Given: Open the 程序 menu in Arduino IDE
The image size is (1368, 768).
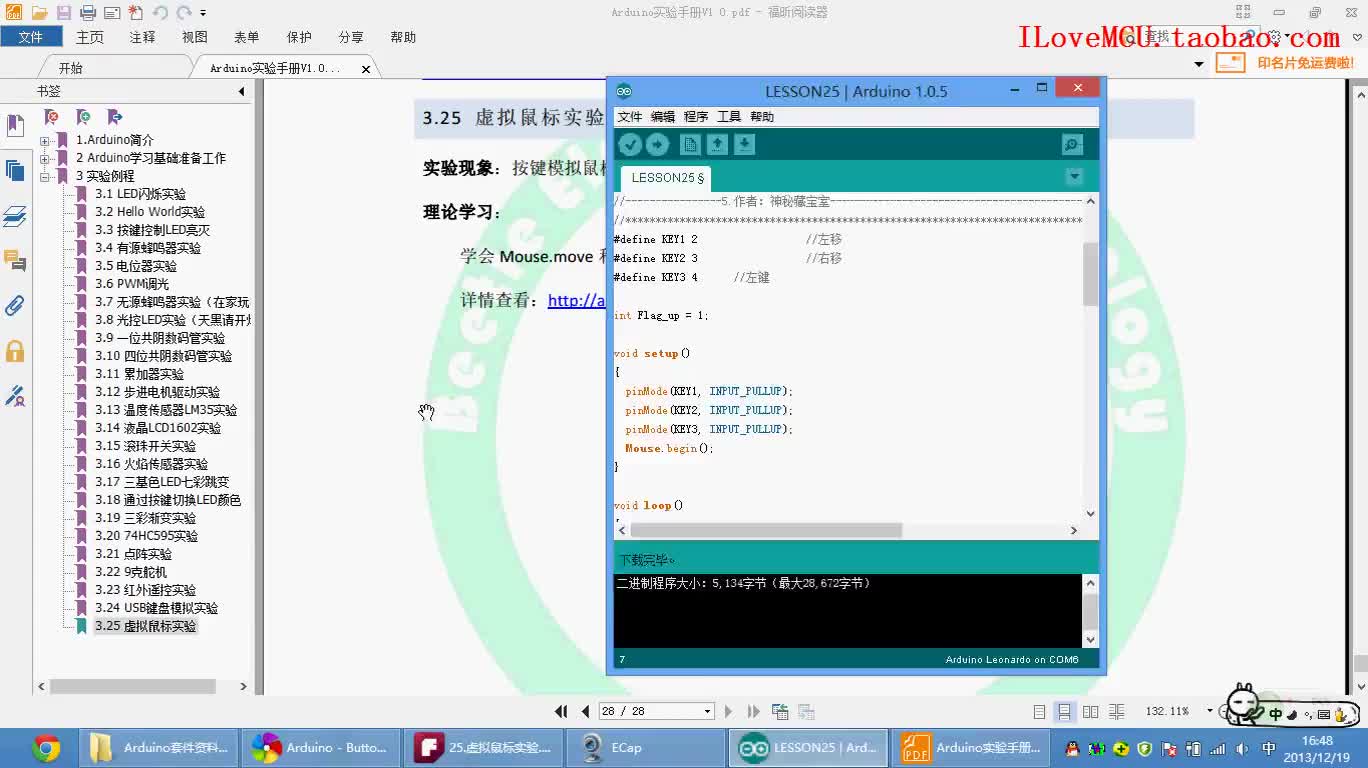Looking at the screenshot, I should 696,117.
